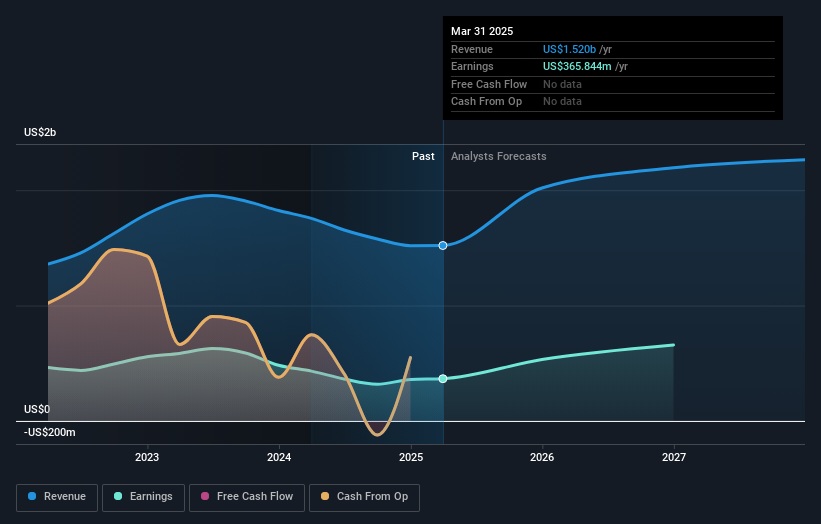This screenshot has height=524, width=821.
Task: Click the 2027 x-axis label
Action: 674,458
